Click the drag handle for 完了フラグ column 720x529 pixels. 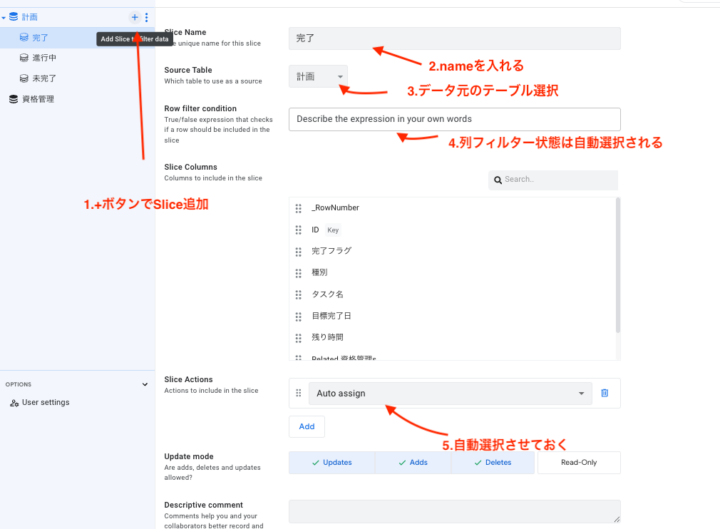(x=298, y=251)
